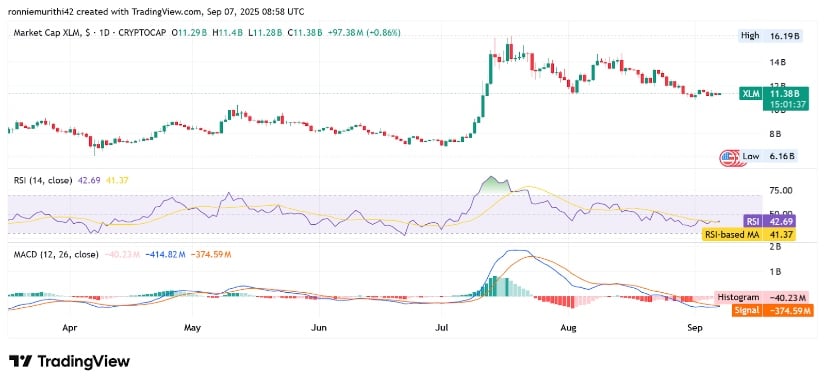This screenshot has width=825, height=384.
Task: Click the high value H11.4B
Action: click(227, 33)
